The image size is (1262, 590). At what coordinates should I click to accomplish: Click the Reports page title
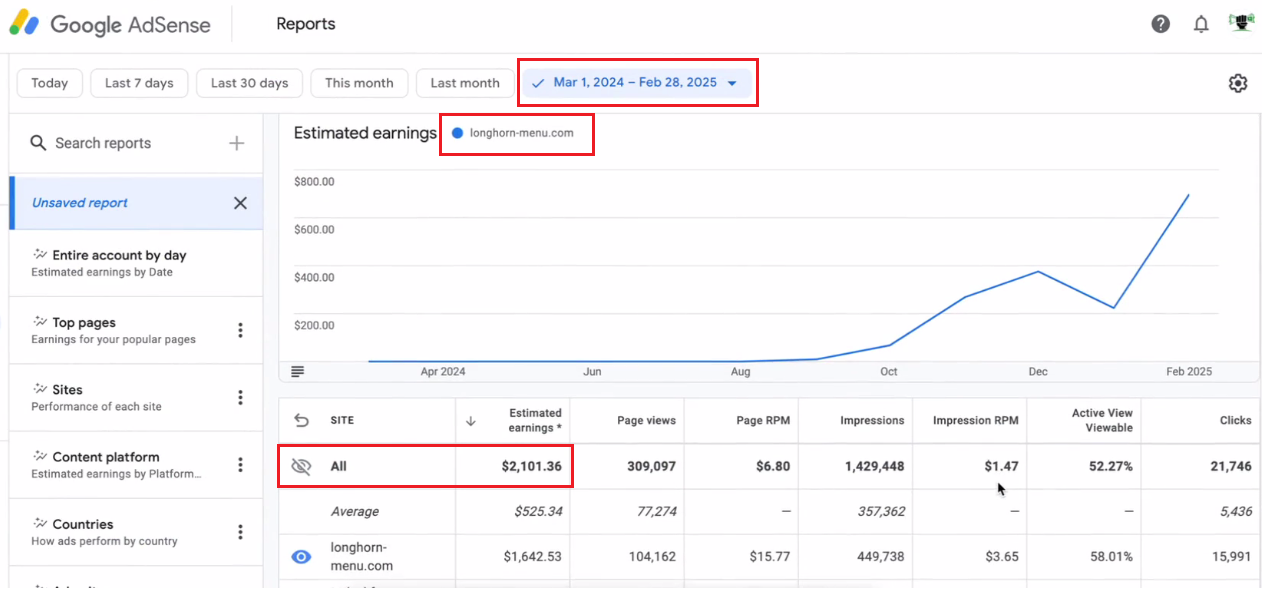(306, 24)
